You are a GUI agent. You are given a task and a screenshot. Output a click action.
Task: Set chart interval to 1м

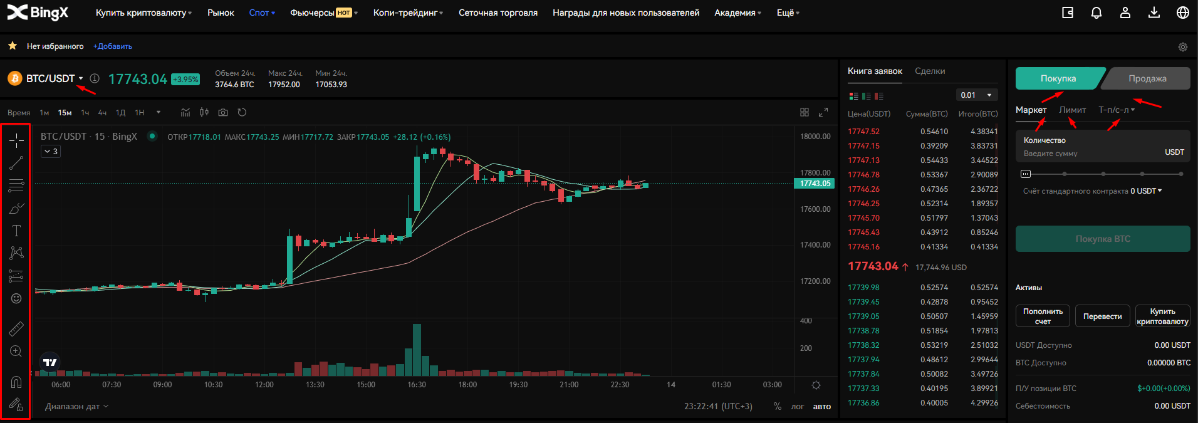[44, 112]
